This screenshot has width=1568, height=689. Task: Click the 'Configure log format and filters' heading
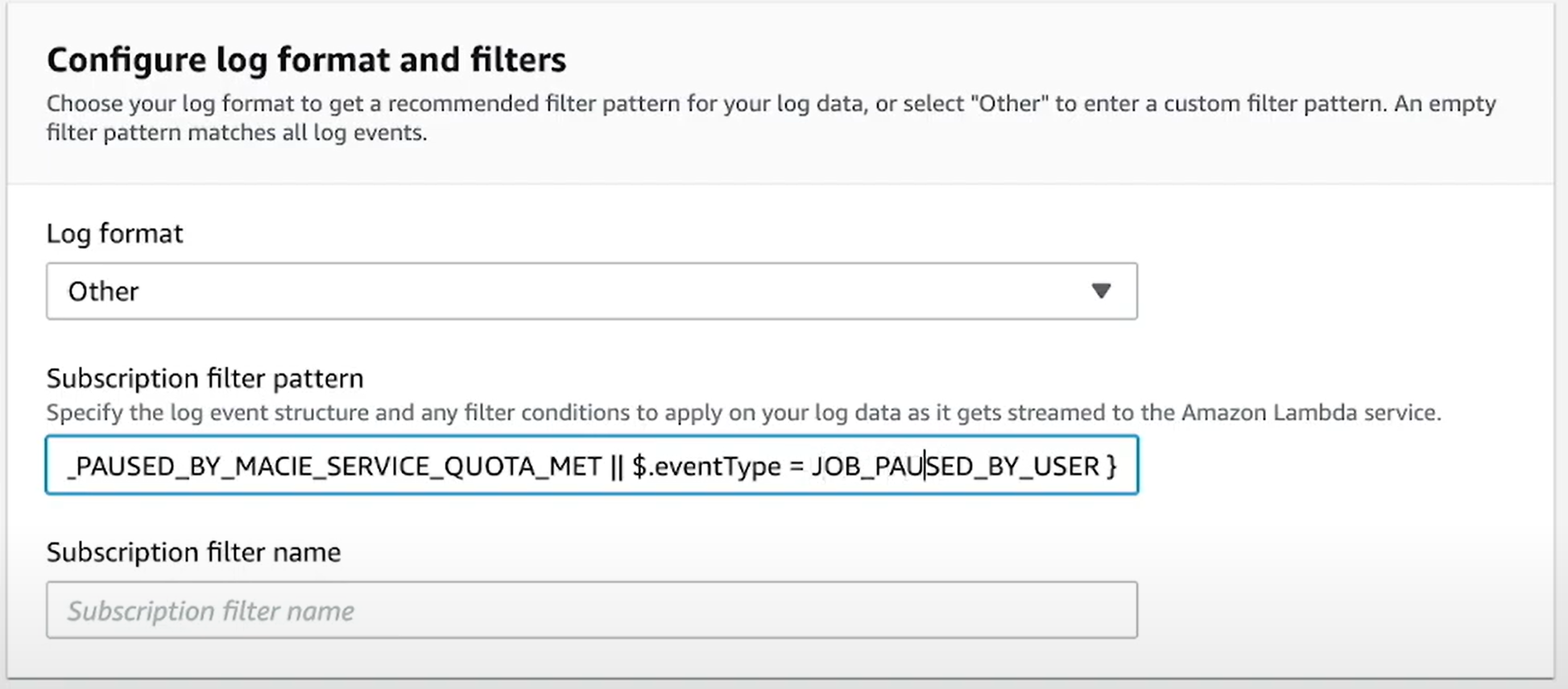(306, 60)
